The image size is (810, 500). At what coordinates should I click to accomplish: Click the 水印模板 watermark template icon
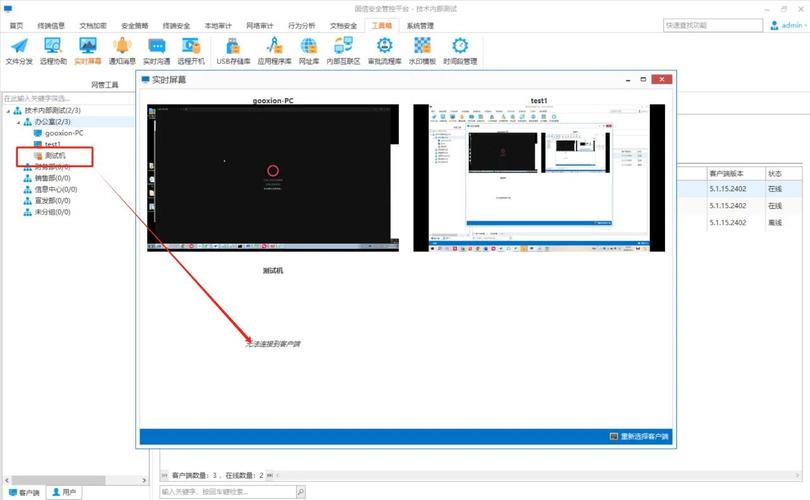tap(422, 50)
